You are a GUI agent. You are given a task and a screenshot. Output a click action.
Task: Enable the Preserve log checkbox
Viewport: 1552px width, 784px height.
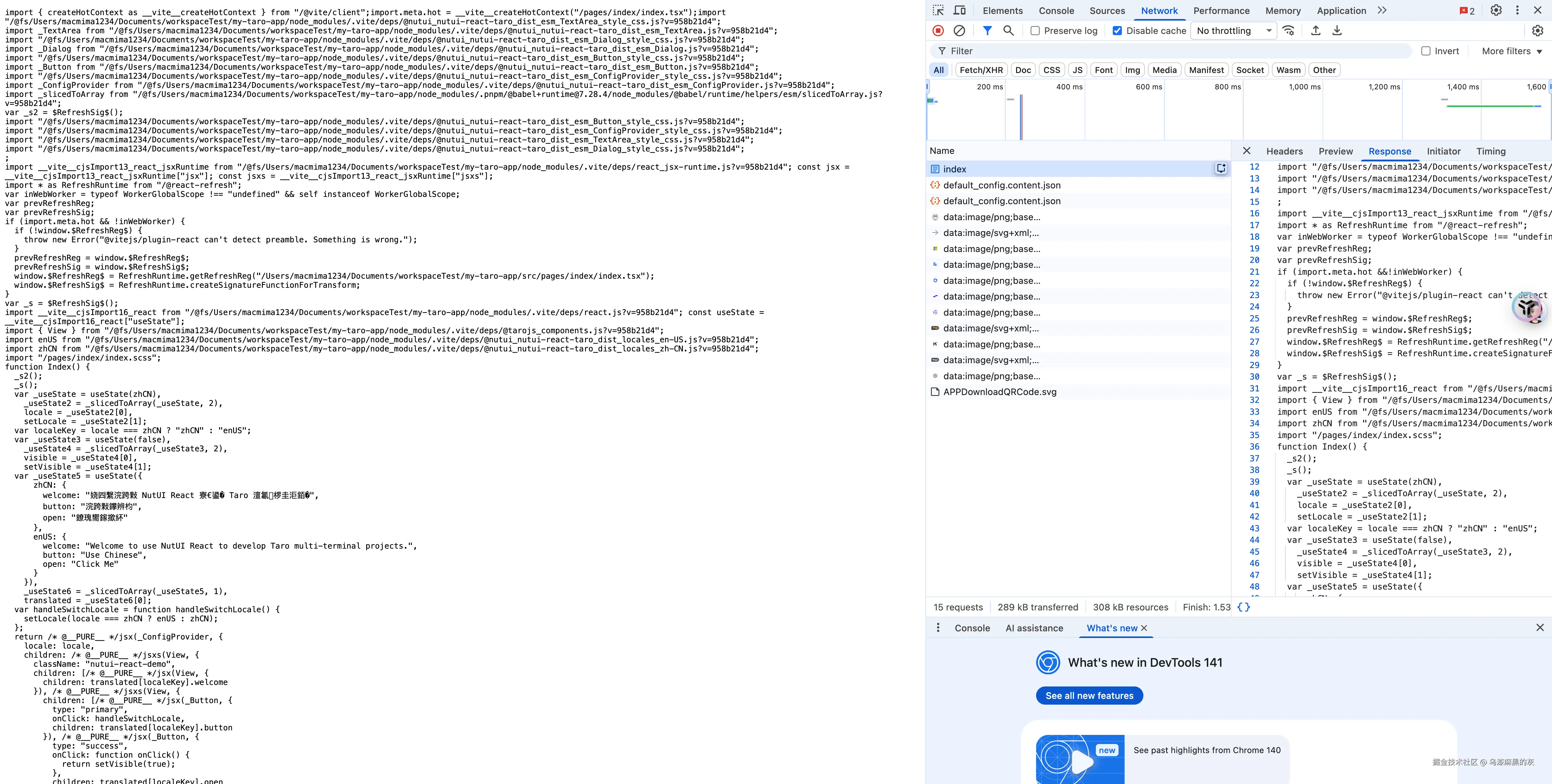point(1035,31)
